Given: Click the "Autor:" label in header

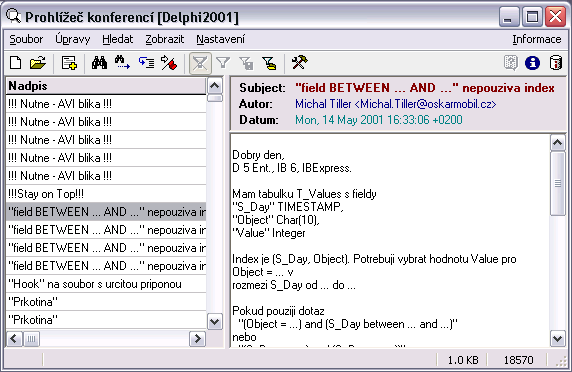Looking at the screenshot, I should point(256,104).
